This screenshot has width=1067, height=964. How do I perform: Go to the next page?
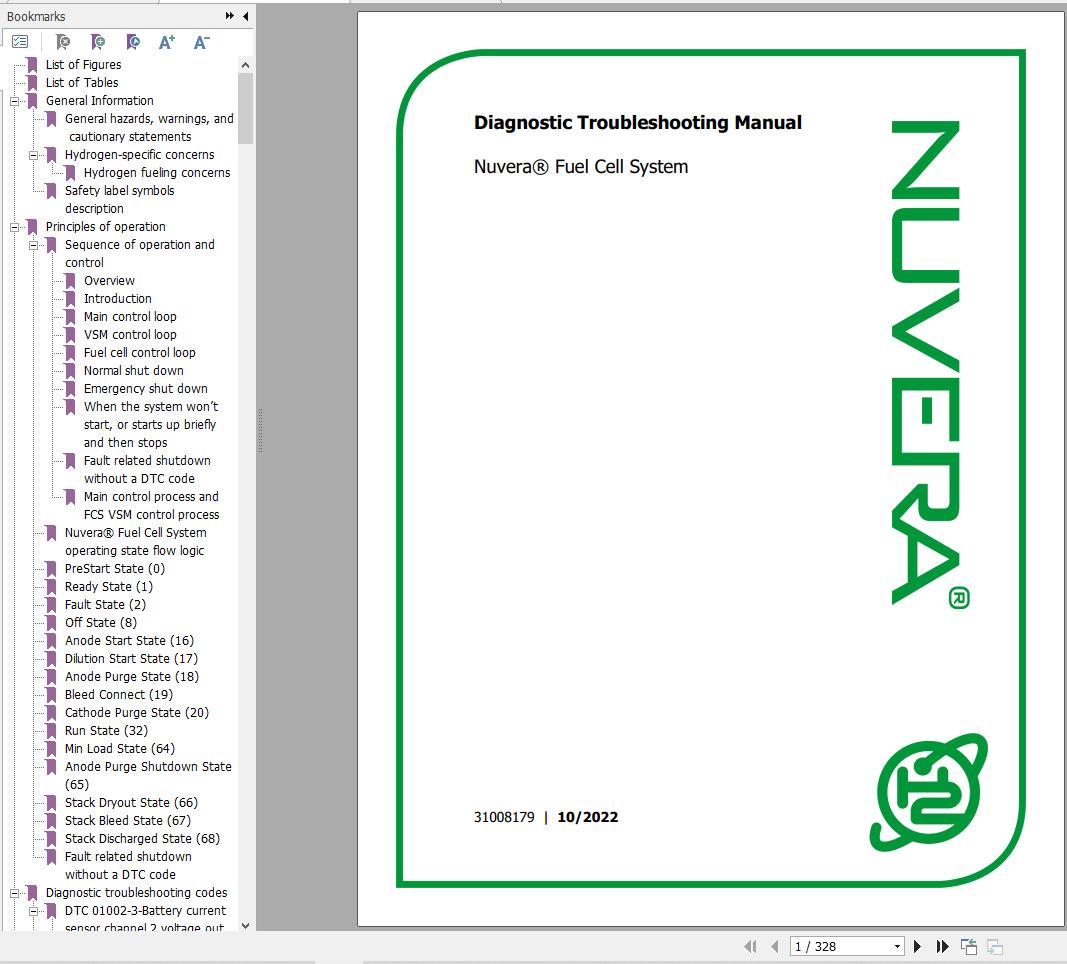[x=917, y=946]
